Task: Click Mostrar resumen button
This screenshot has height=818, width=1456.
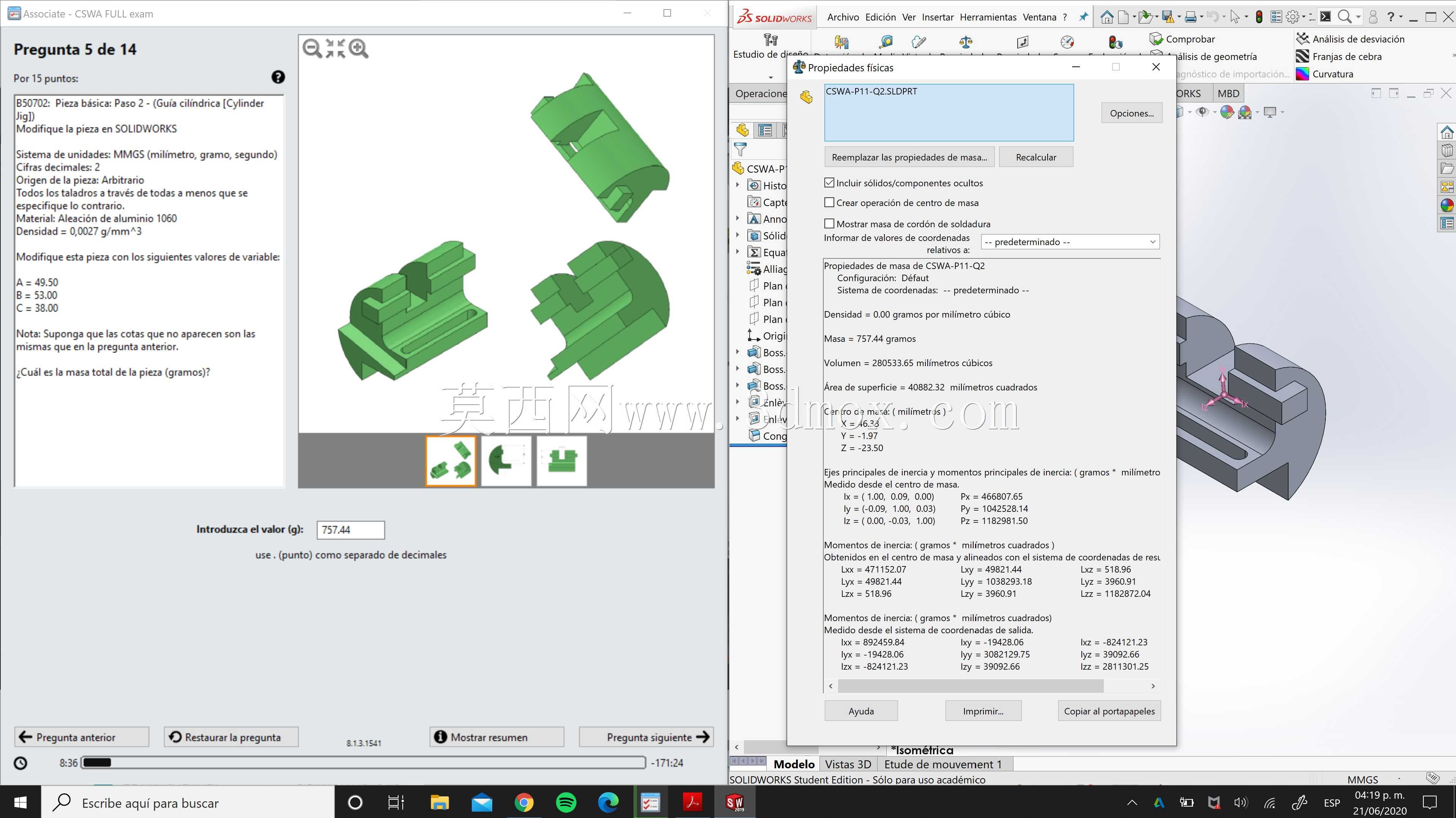Action: (x=497, y=737)
